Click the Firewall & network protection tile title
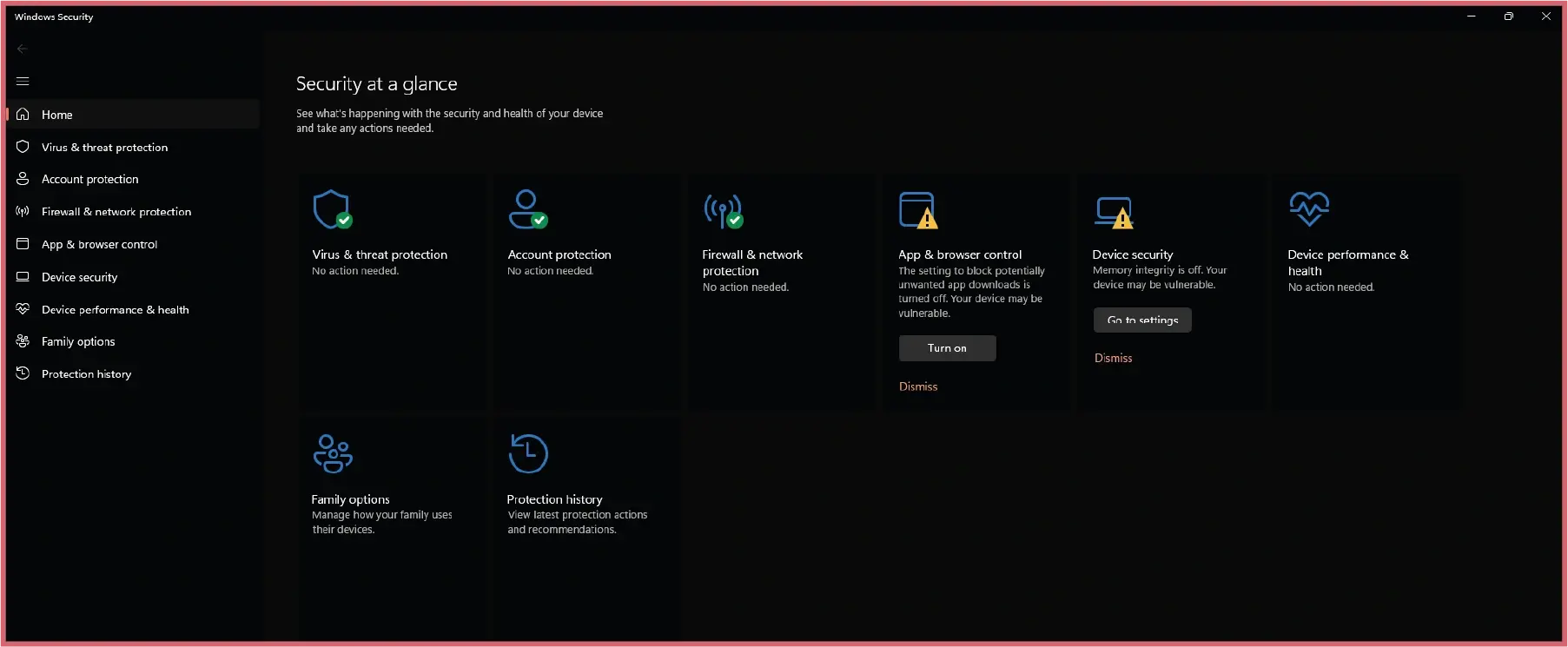 pos(752,262)
